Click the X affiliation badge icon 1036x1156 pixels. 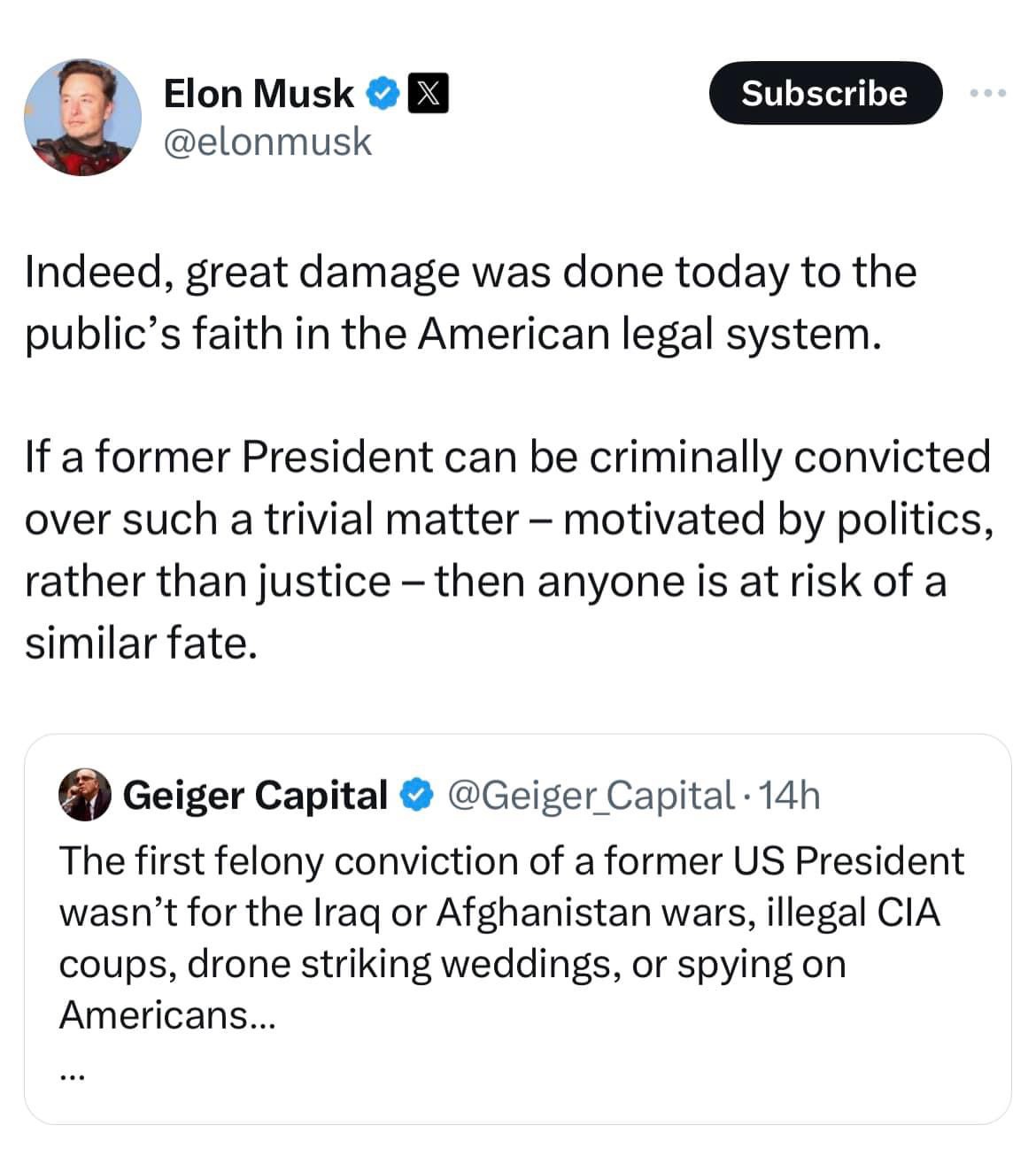[428, 94]
